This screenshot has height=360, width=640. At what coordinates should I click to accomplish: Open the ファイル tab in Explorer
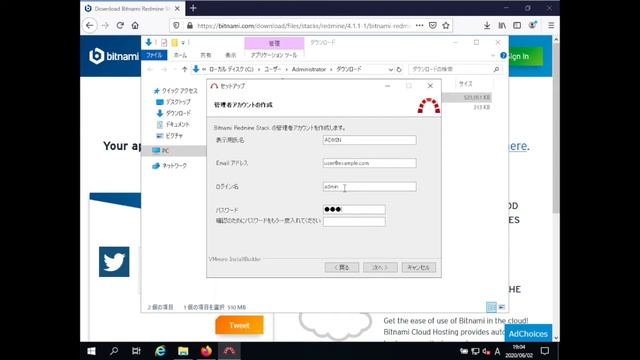tap(154, 55)
